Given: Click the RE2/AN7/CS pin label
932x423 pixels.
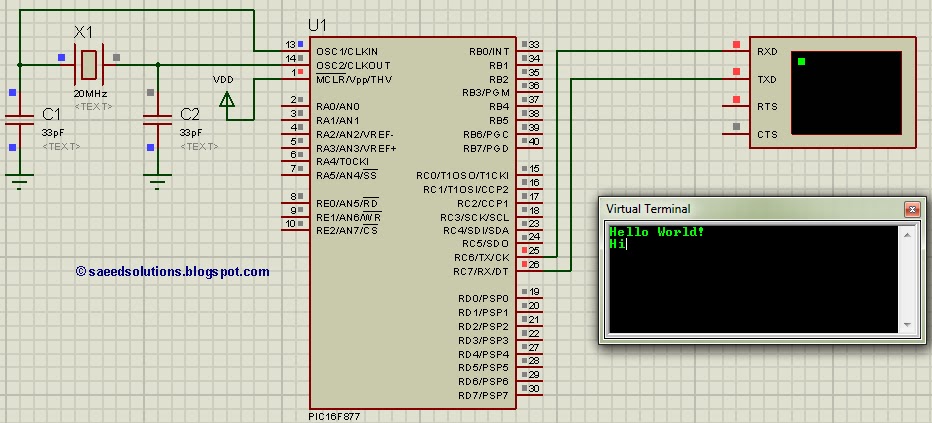Looking at the screenshot, I should coord(347,231).
